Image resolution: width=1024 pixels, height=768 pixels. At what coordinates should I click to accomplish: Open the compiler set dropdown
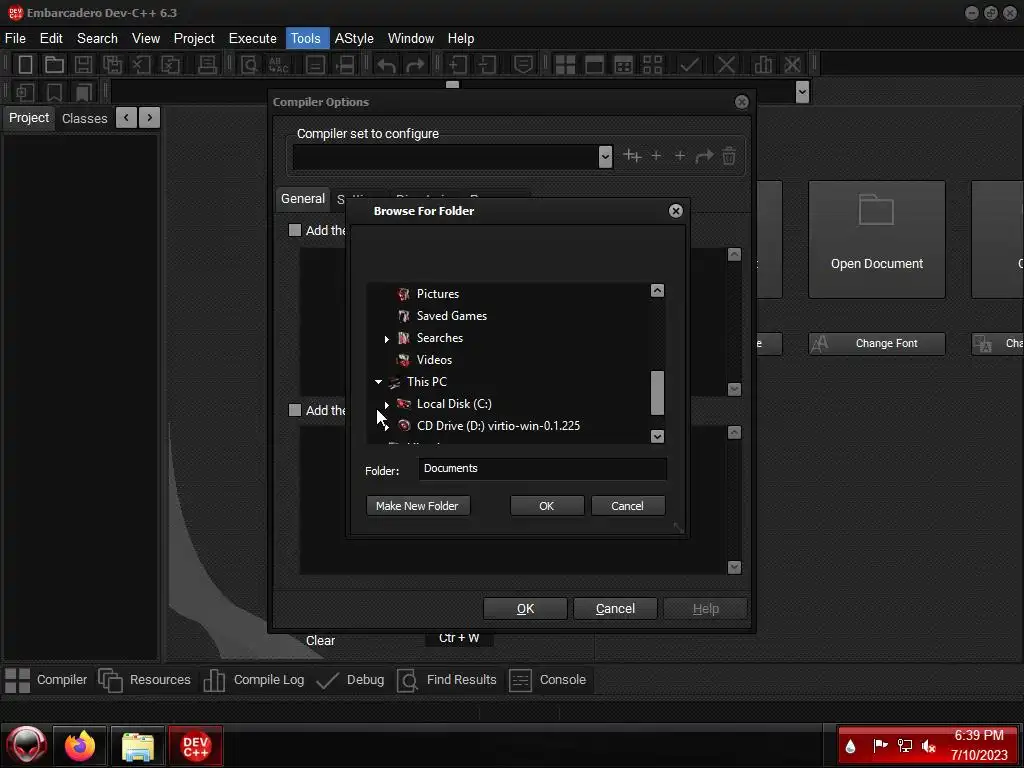click(605, 157)
